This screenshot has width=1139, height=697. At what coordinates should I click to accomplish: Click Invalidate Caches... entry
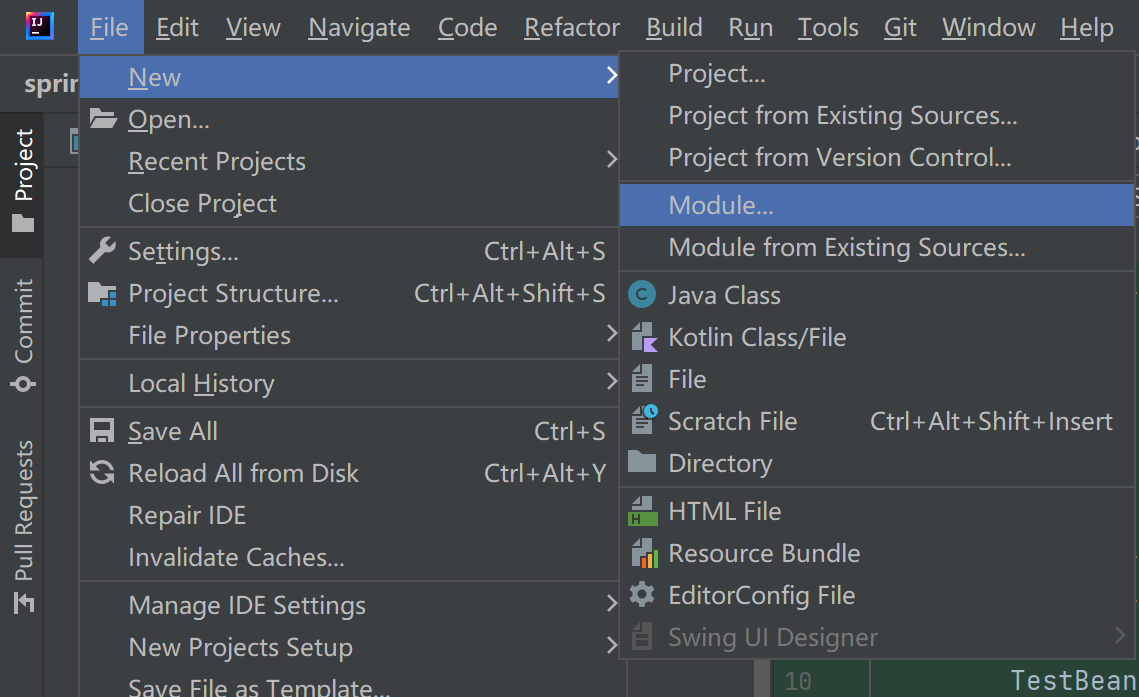(236, 557)
